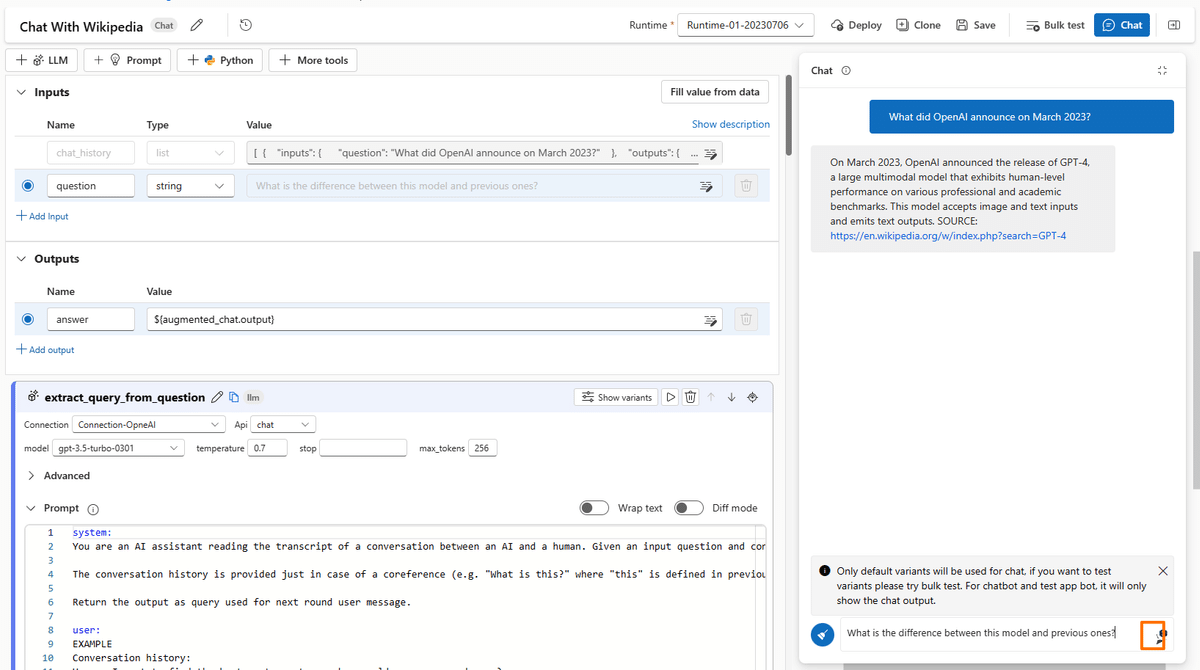1200x670 pixels.
Task: Click the Chat badge beside the flow title
Action: (x=163, y=25)
